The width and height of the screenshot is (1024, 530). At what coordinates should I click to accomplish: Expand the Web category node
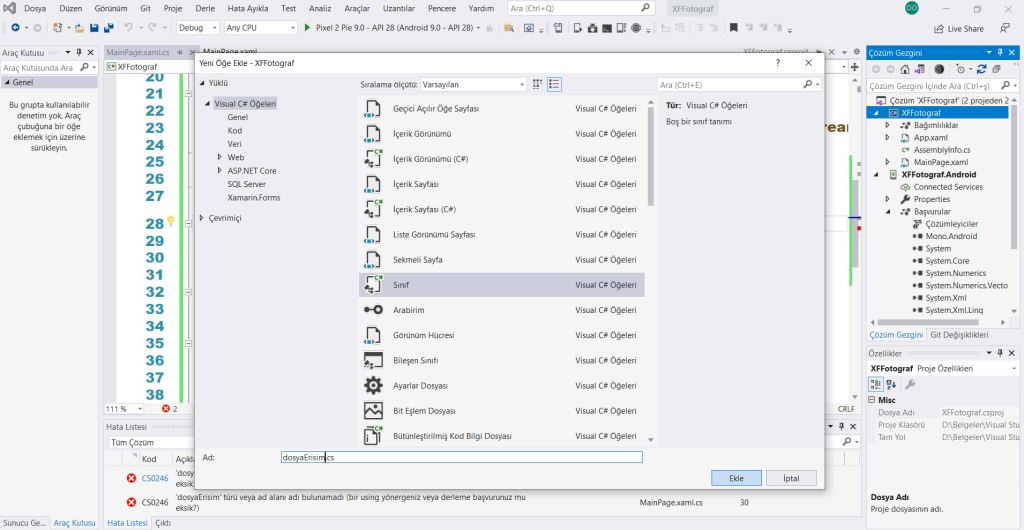[220, 157]
